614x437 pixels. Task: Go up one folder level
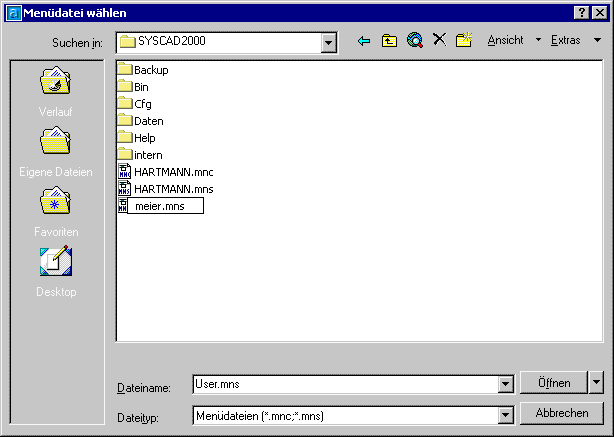point(389,41)
